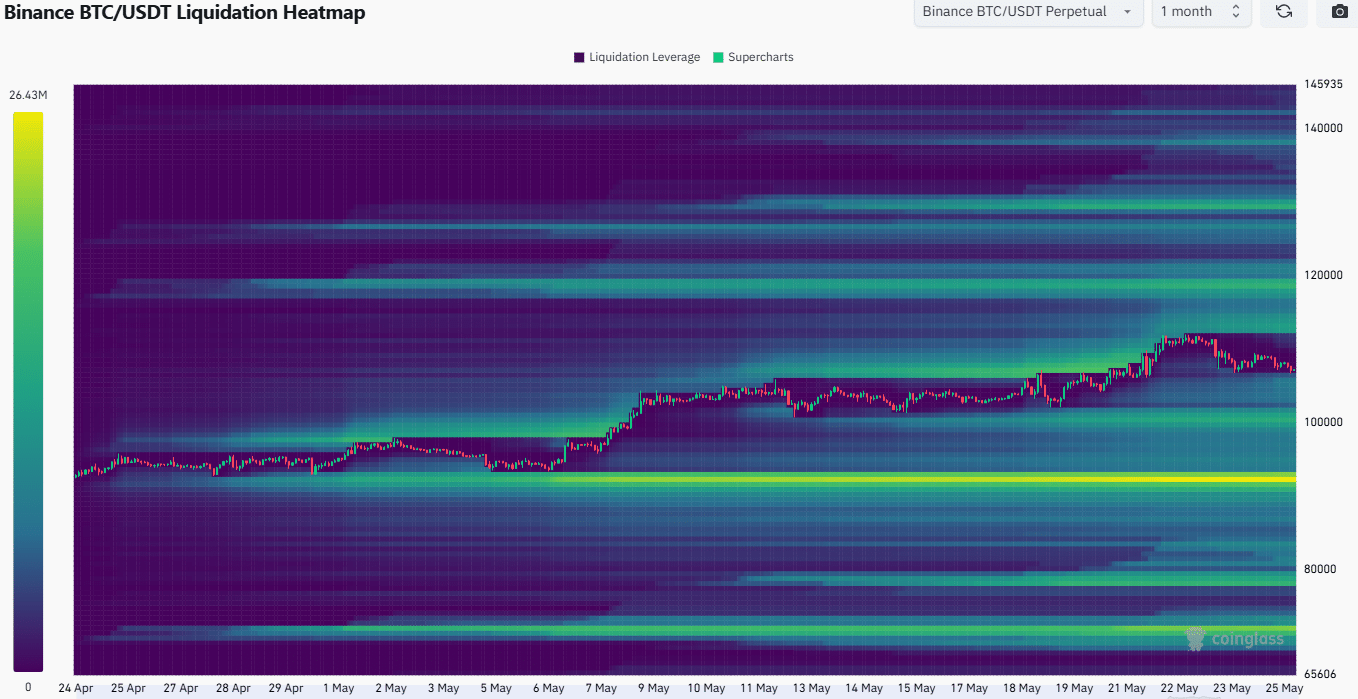The image size is (1358, 699).
Task: Click the 9 May date label
Action: pos(653,688)
